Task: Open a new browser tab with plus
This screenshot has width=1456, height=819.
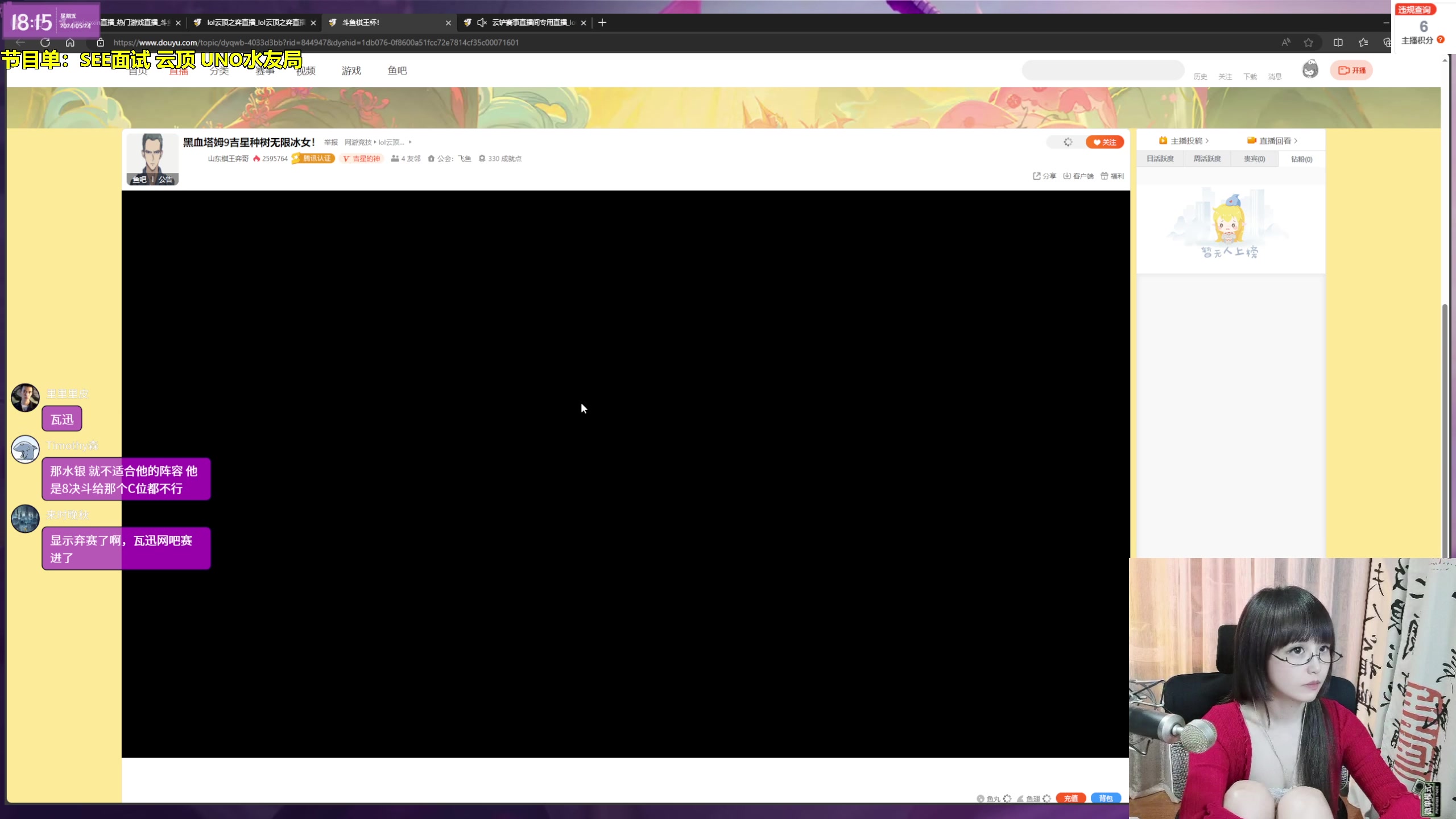Action: coord(602,23)
